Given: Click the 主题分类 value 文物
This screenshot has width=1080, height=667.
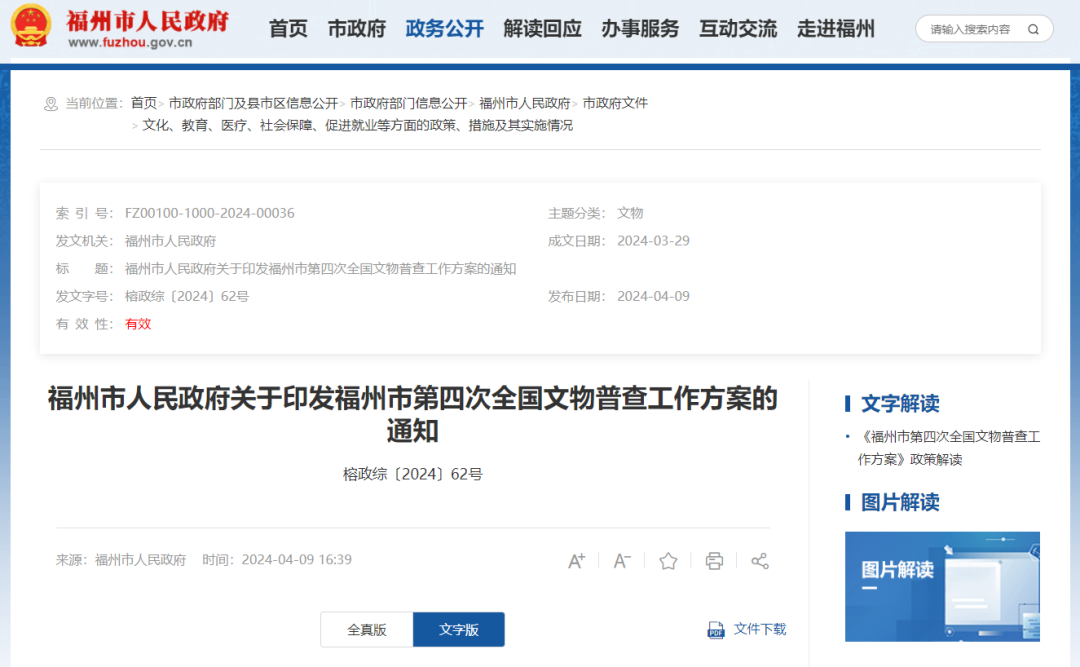Looking at the screenshot, I should [630, 214].
